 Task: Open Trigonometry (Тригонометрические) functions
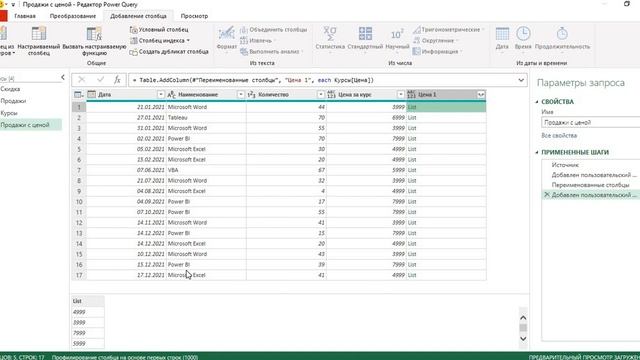tap(448, 29)
